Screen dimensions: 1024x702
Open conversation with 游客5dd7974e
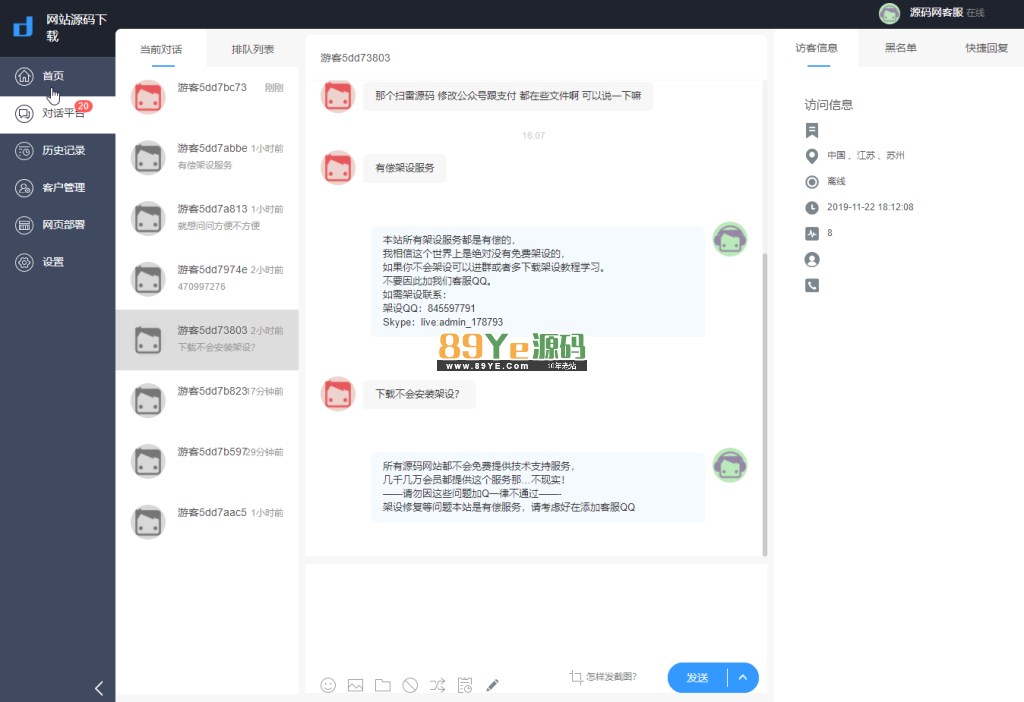point(207,279)
